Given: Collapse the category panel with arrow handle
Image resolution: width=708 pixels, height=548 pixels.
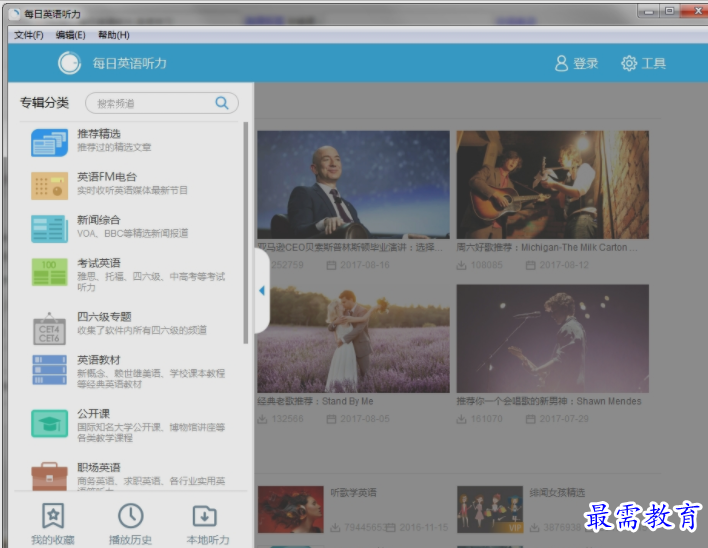Looking at the screenshot, I should pyautogui.click(x=262, y=291).
